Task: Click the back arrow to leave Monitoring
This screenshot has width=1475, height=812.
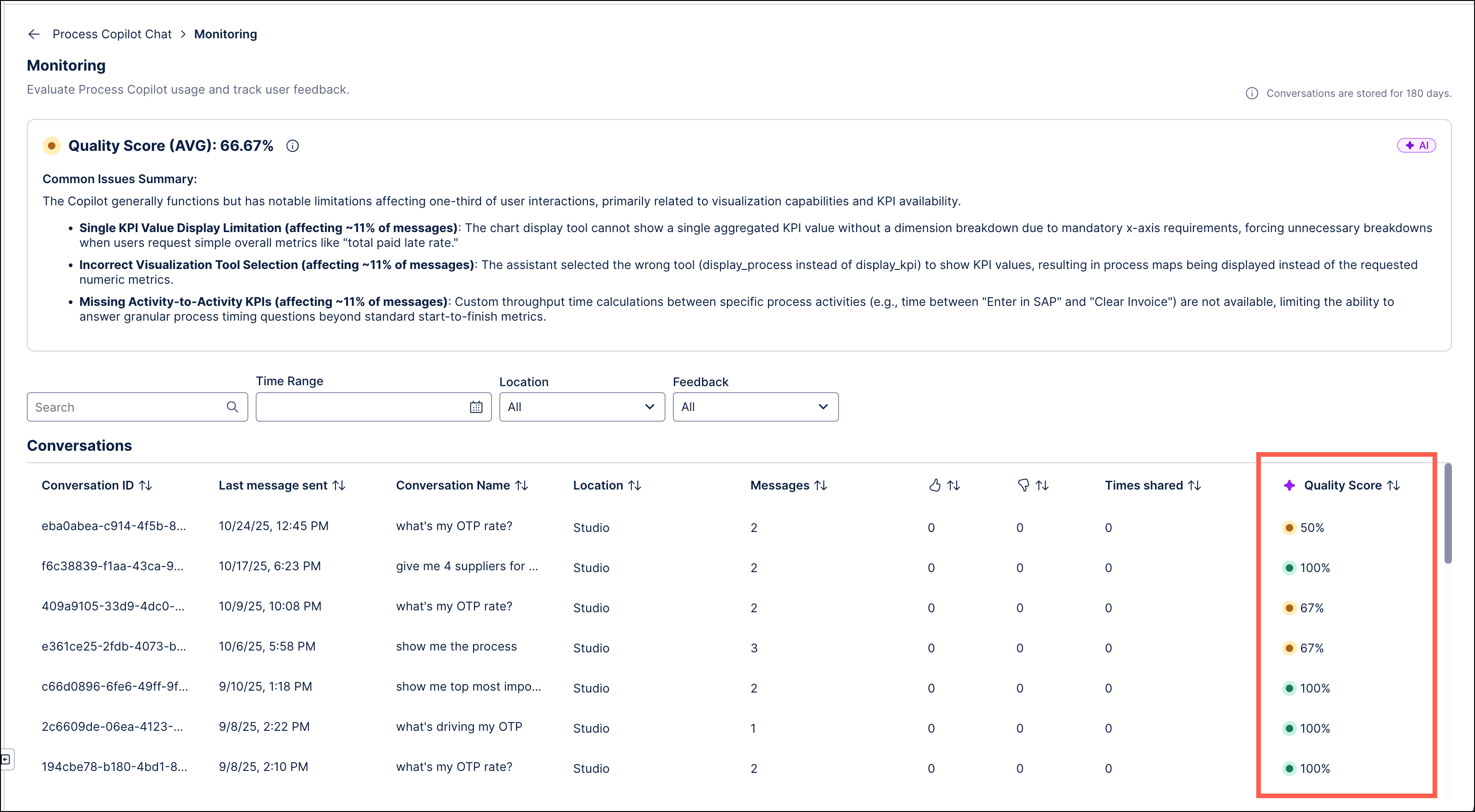Action: [x=34, y=34]
